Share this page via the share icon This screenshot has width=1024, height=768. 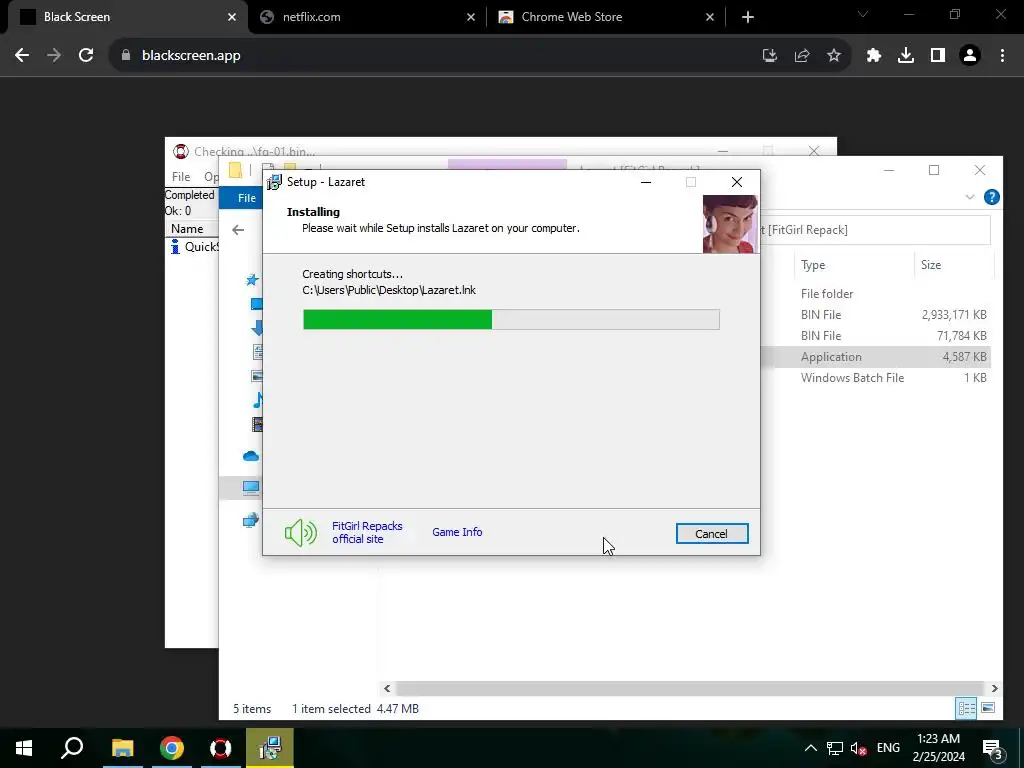click(802, 56)
